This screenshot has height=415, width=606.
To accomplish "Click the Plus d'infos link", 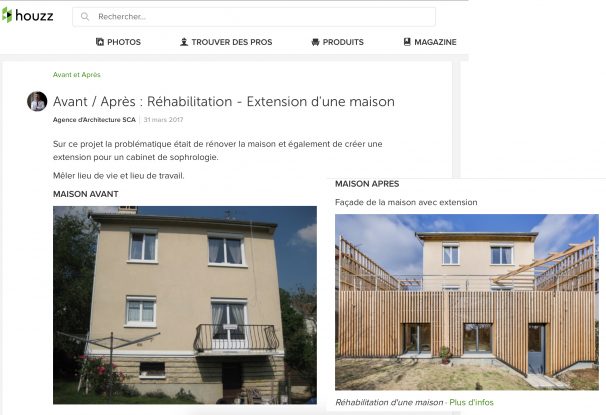I will 471,402.
